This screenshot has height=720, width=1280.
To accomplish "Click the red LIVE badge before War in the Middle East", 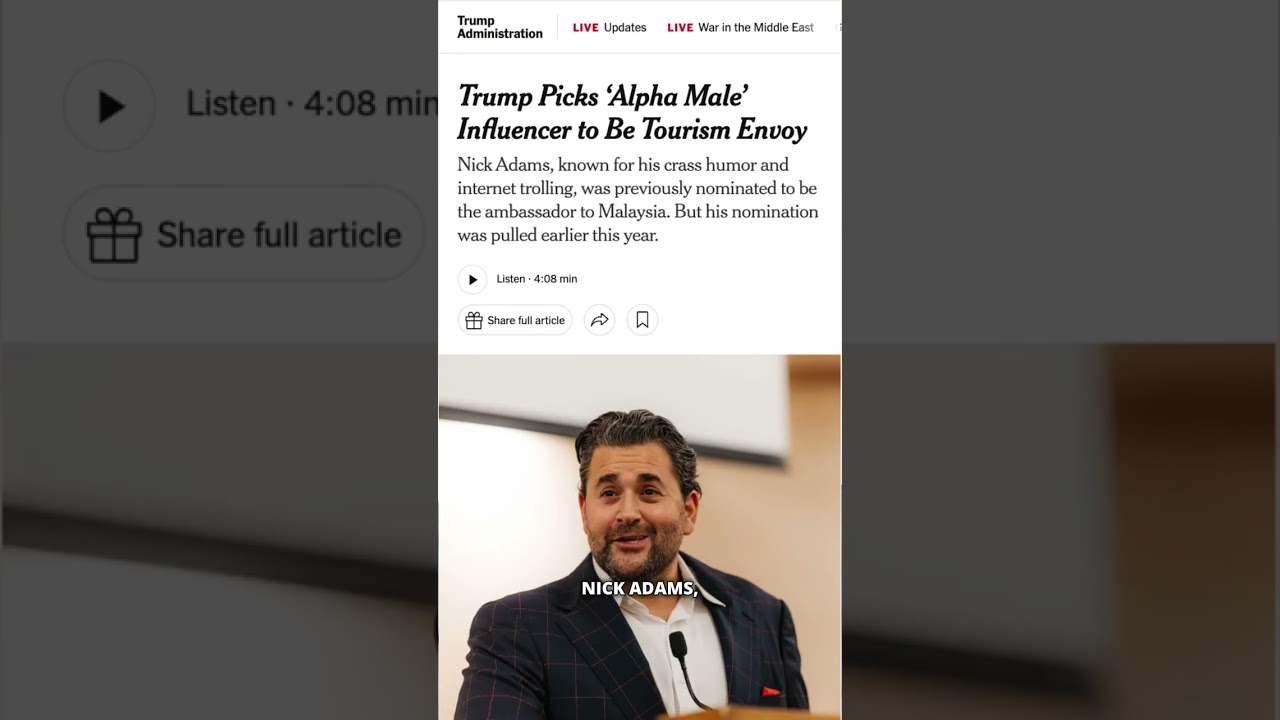I will (680, 28).
